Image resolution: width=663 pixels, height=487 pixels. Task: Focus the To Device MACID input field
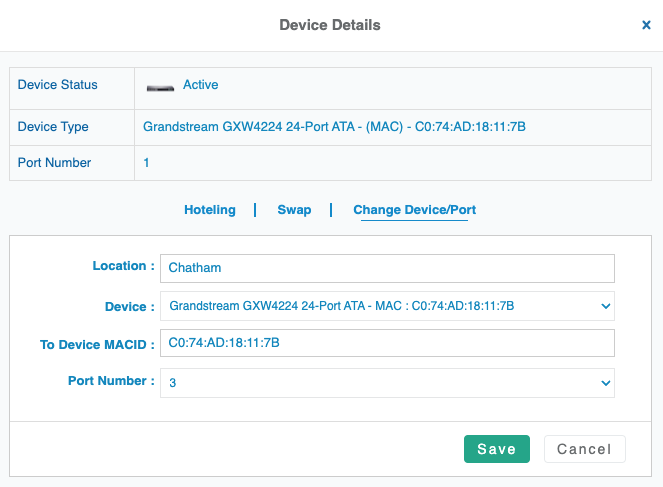(387, 343)
